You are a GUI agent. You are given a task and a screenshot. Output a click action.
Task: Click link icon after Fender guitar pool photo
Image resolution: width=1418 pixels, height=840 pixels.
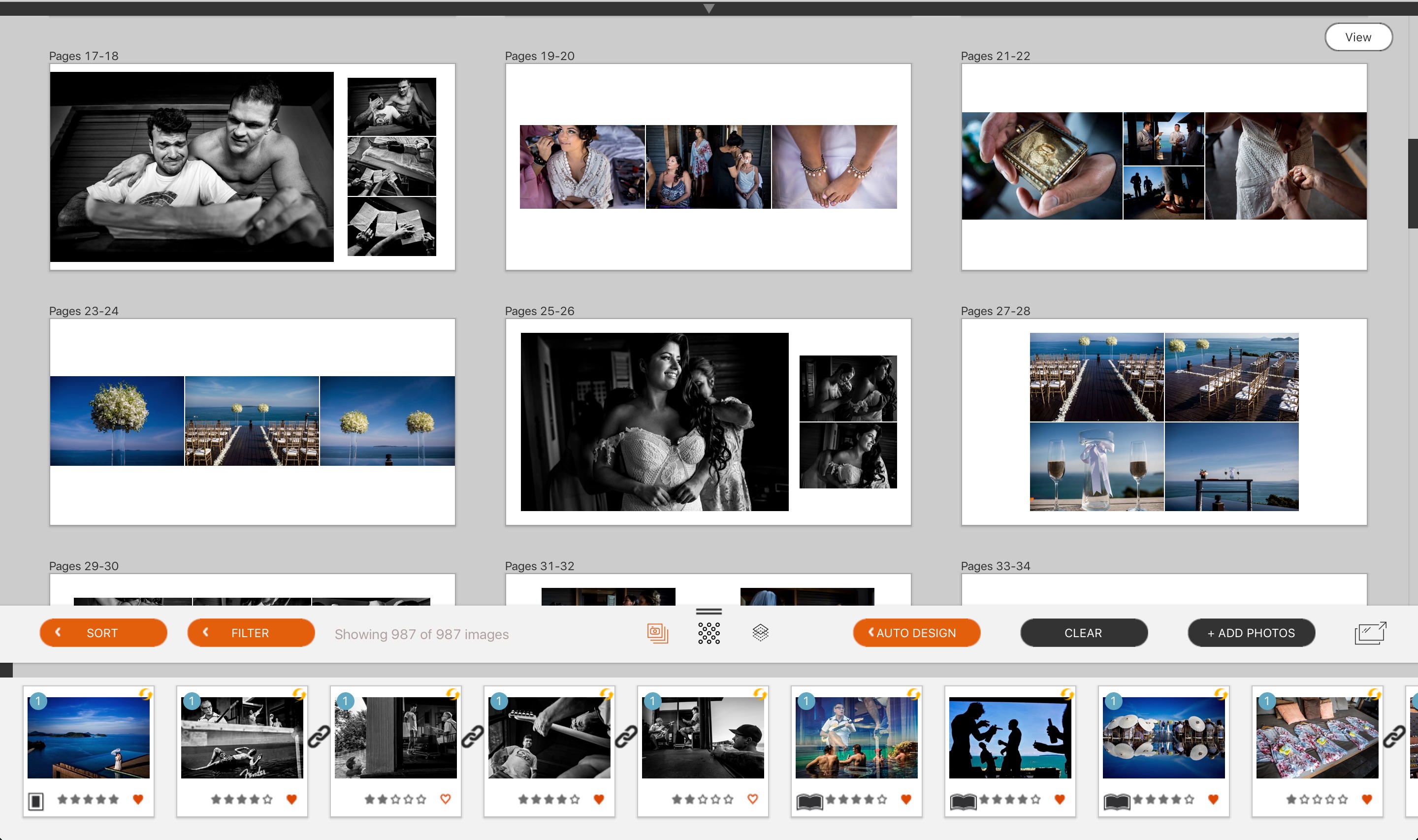tap(319, 737)
